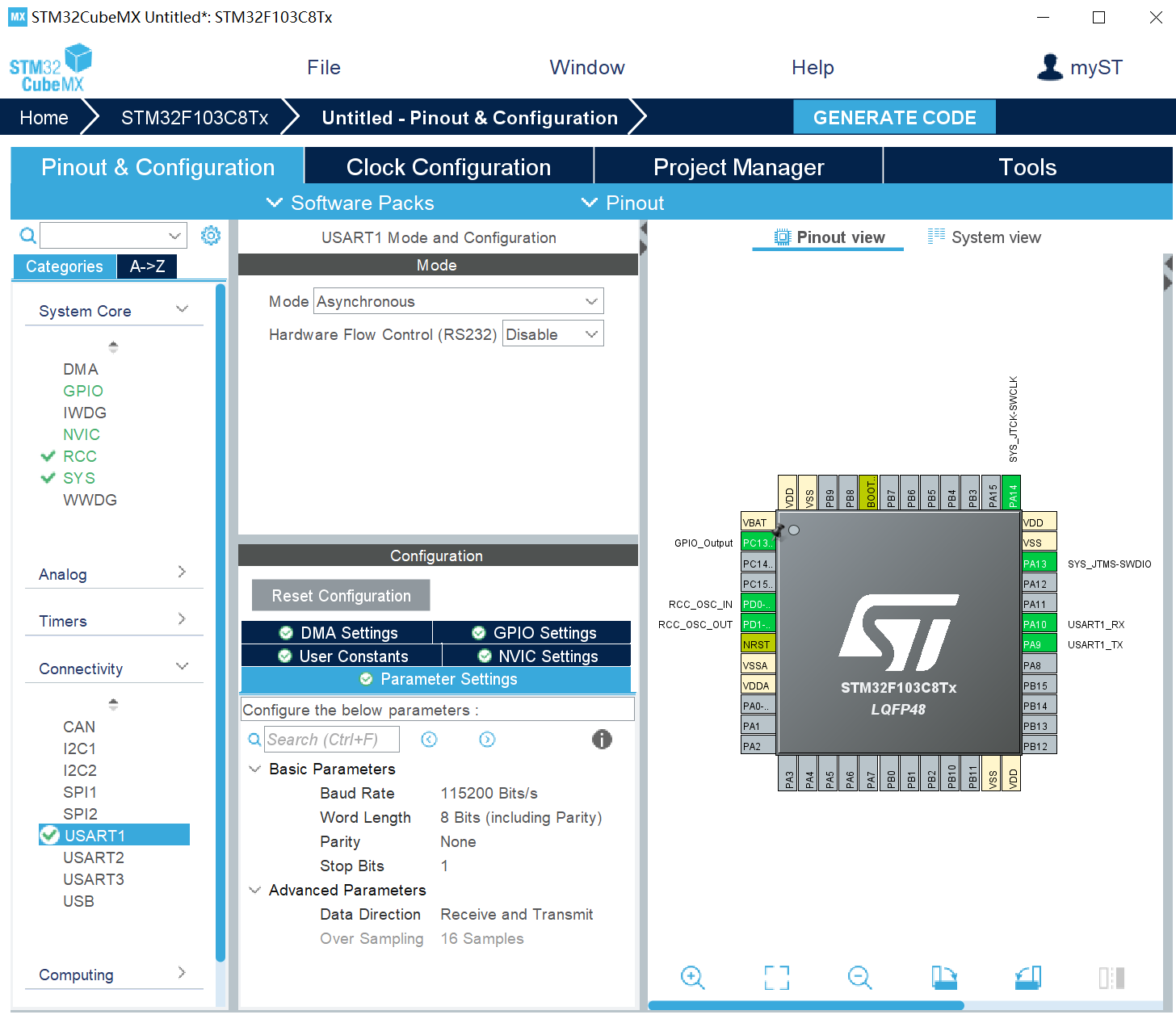Collapse the Basic Parameters group
This screenshot has width=1176, height=1023.
pyautogui.click(x=255, y=769)
